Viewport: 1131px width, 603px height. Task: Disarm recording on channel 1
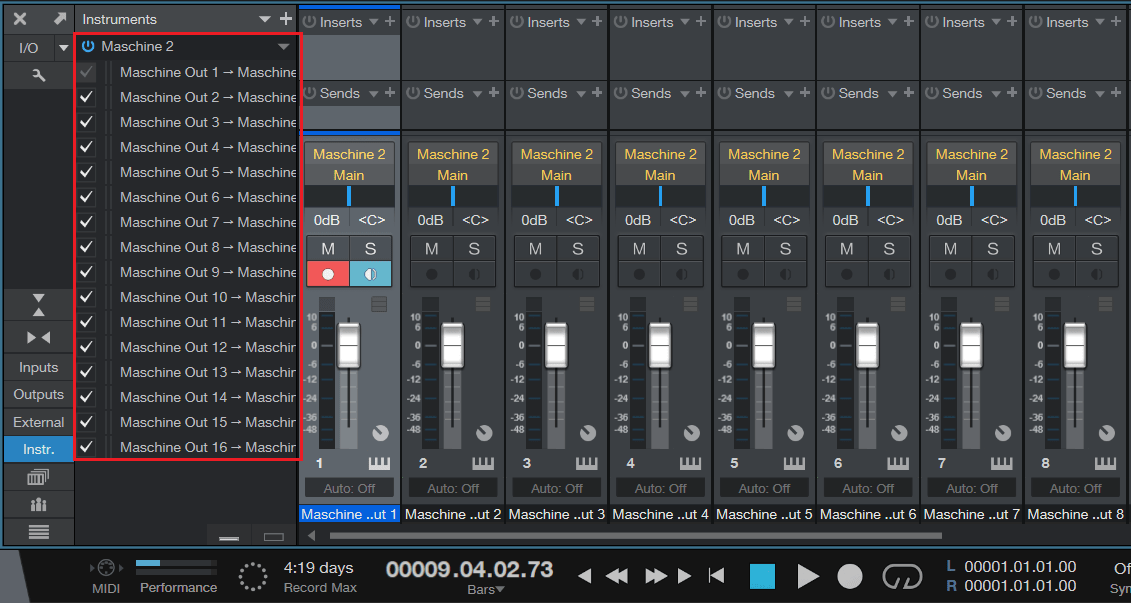click(x=327, y=272)
